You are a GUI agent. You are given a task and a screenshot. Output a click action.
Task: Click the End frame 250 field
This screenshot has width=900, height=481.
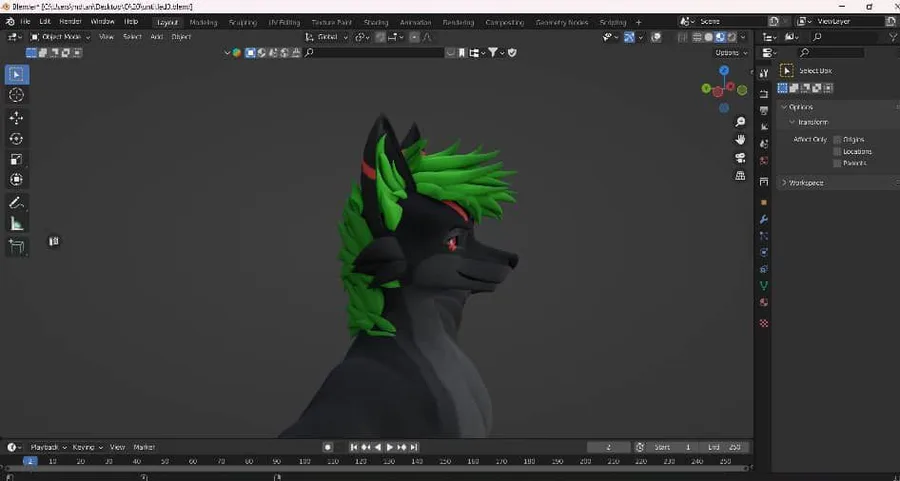coord(724,447)
